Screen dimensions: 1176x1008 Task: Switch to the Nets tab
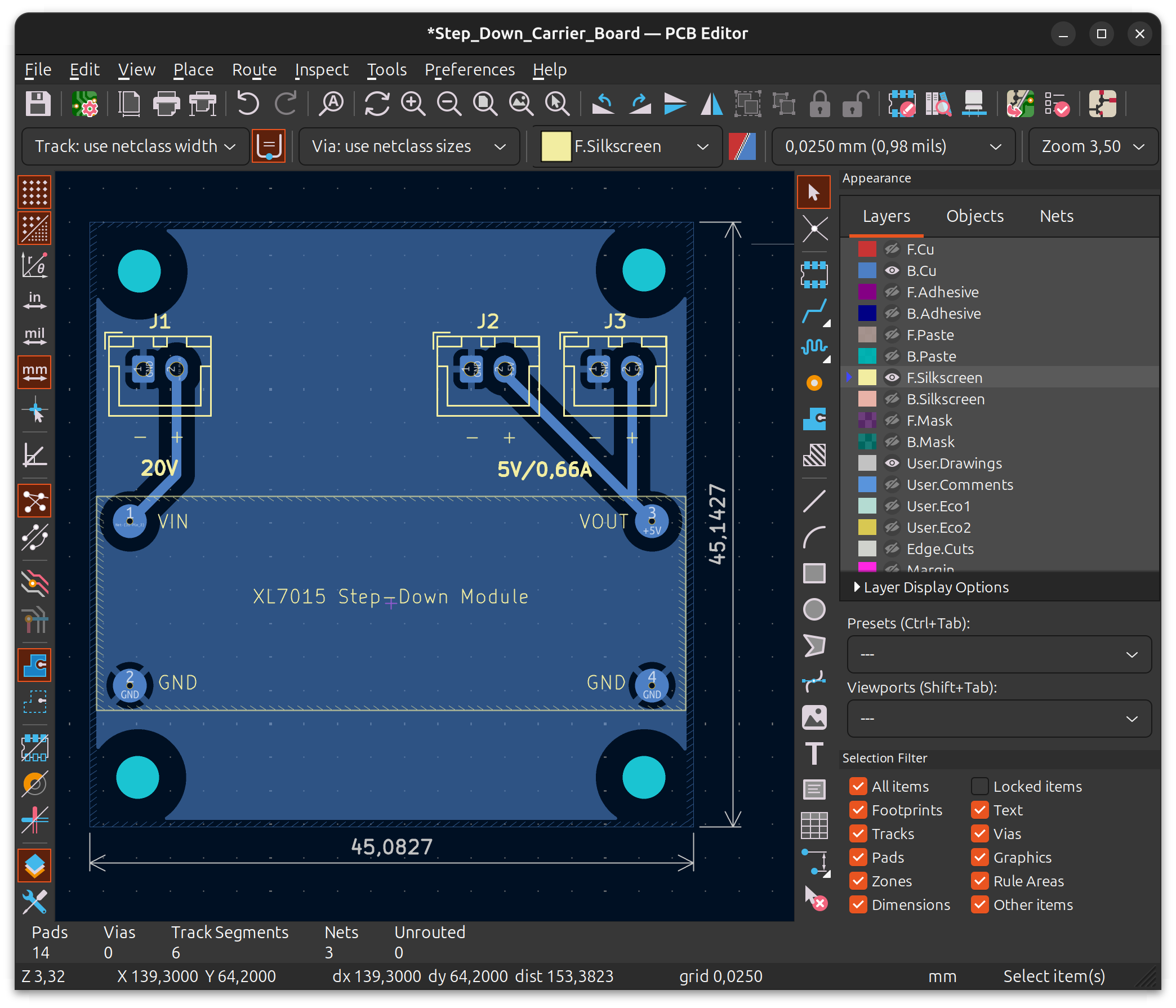tap(1056, 216)
